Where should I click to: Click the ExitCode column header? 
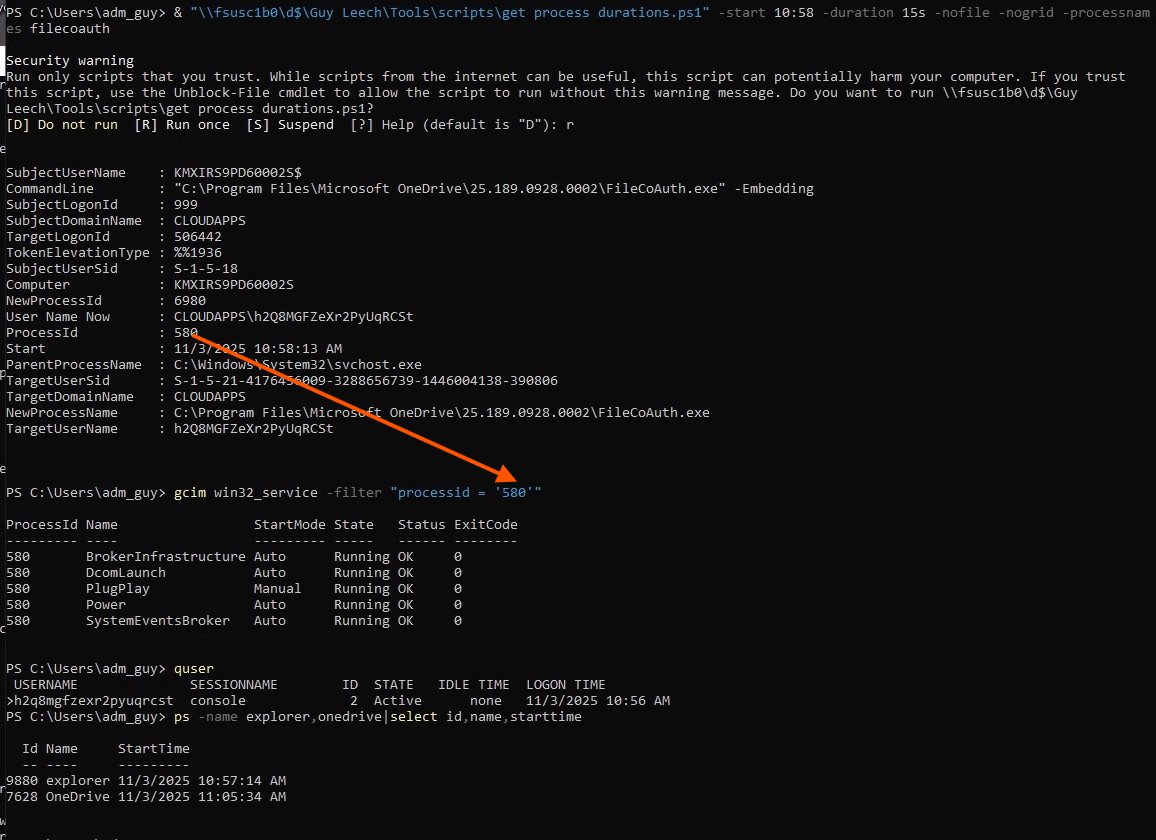pos(486,524)
